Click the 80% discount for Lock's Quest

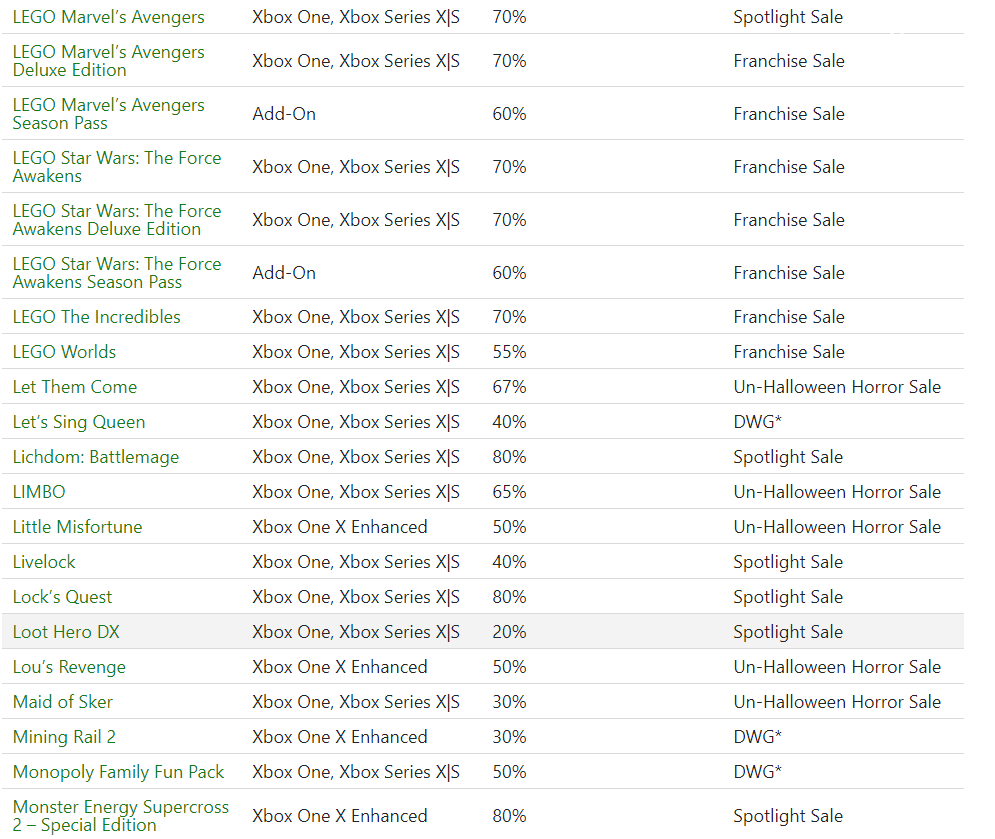click(510, 597)
